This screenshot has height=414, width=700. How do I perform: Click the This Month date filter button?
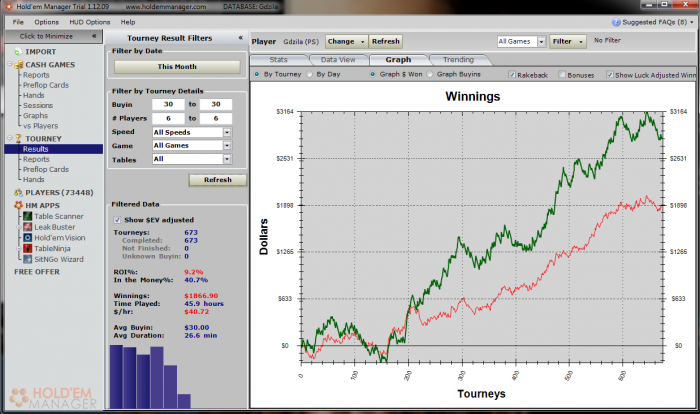click(177, 67)
